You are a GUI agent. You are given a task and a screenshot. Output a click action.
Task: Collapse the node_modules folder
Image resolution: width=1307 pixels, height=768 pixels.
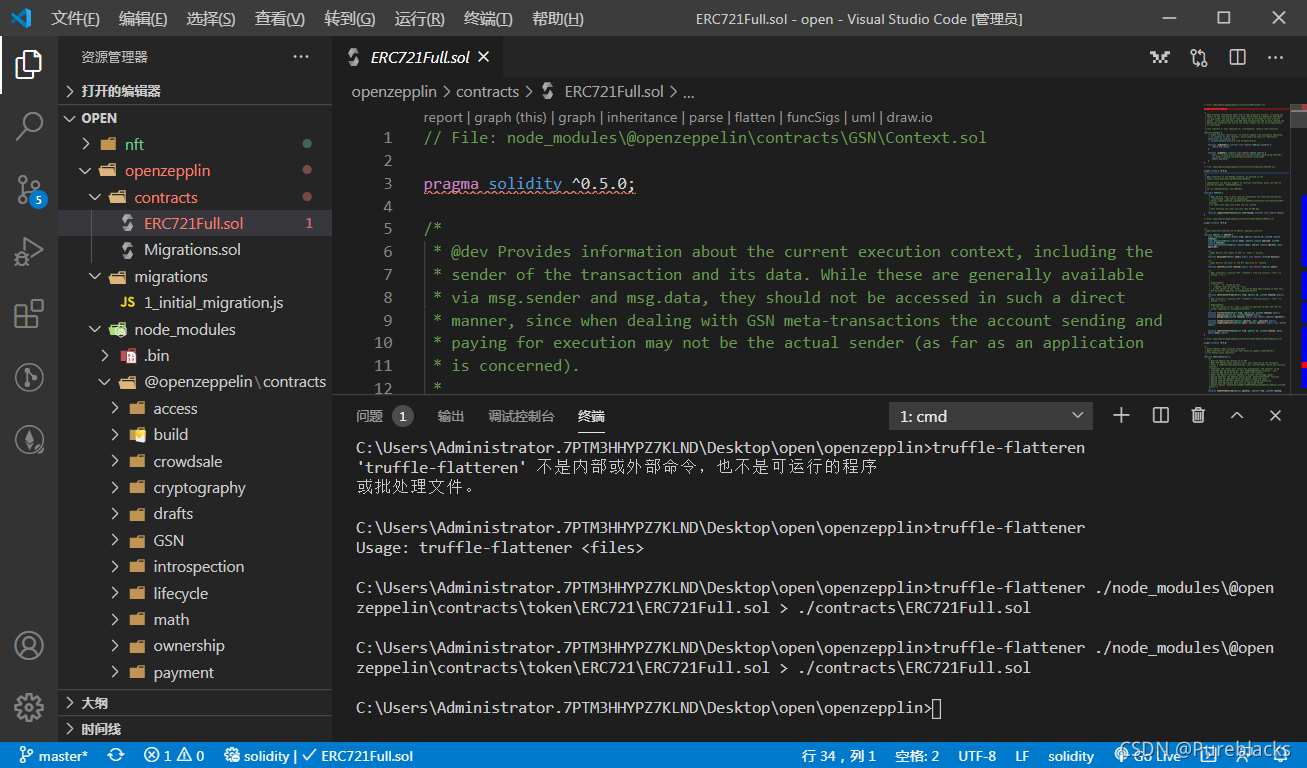[x=195, y=329]
